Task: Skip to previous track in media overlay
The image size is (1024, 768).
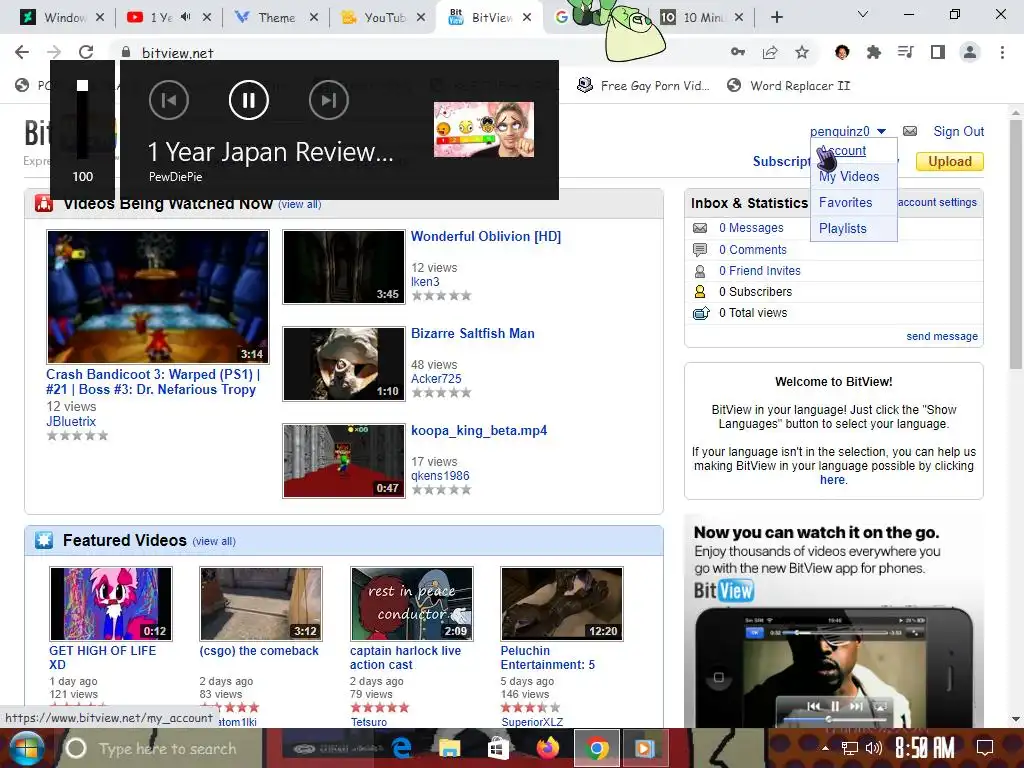Action: click(x=168, y=100)
